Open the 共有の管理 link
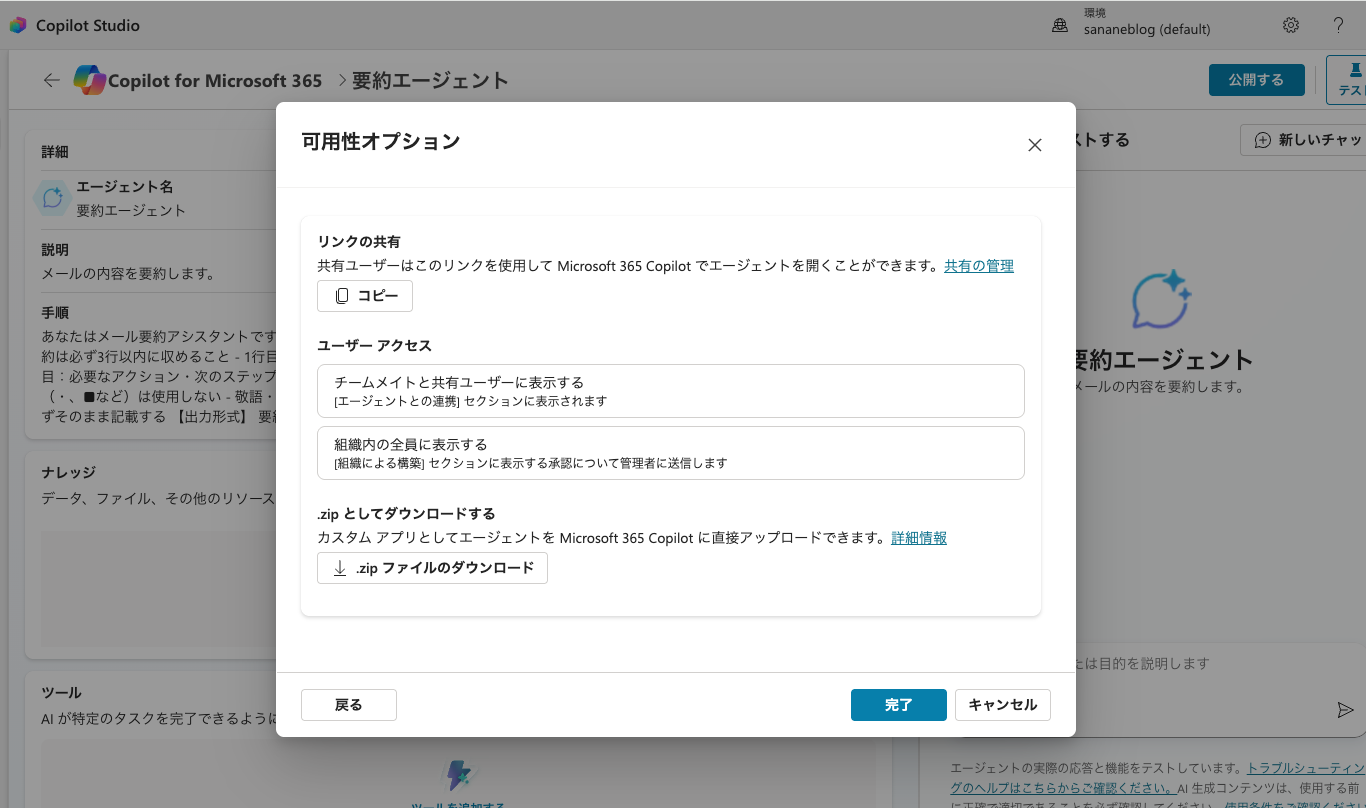 pos(979,266)
